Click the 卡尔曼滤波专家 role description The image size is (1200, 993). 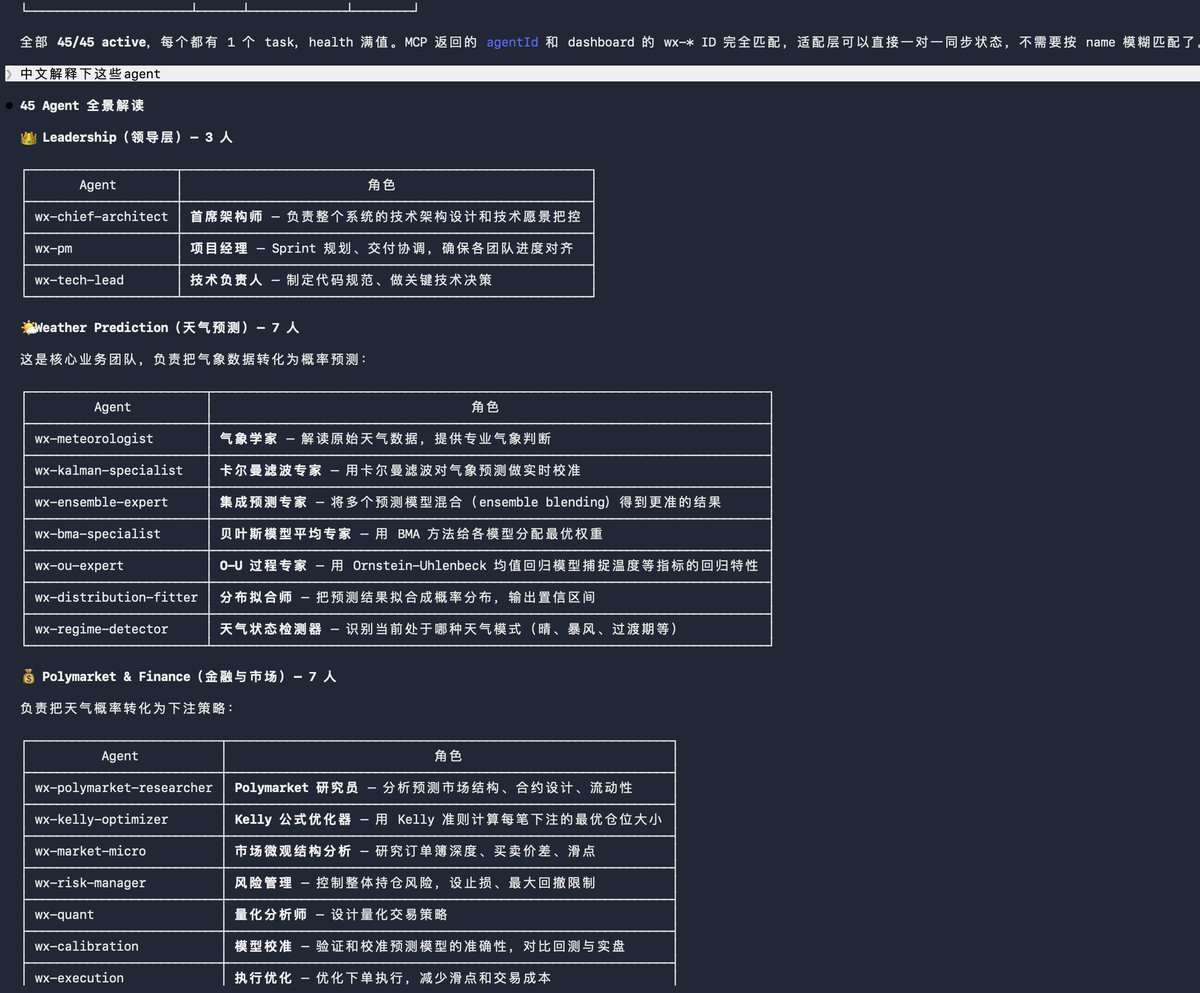click(400, 470)
